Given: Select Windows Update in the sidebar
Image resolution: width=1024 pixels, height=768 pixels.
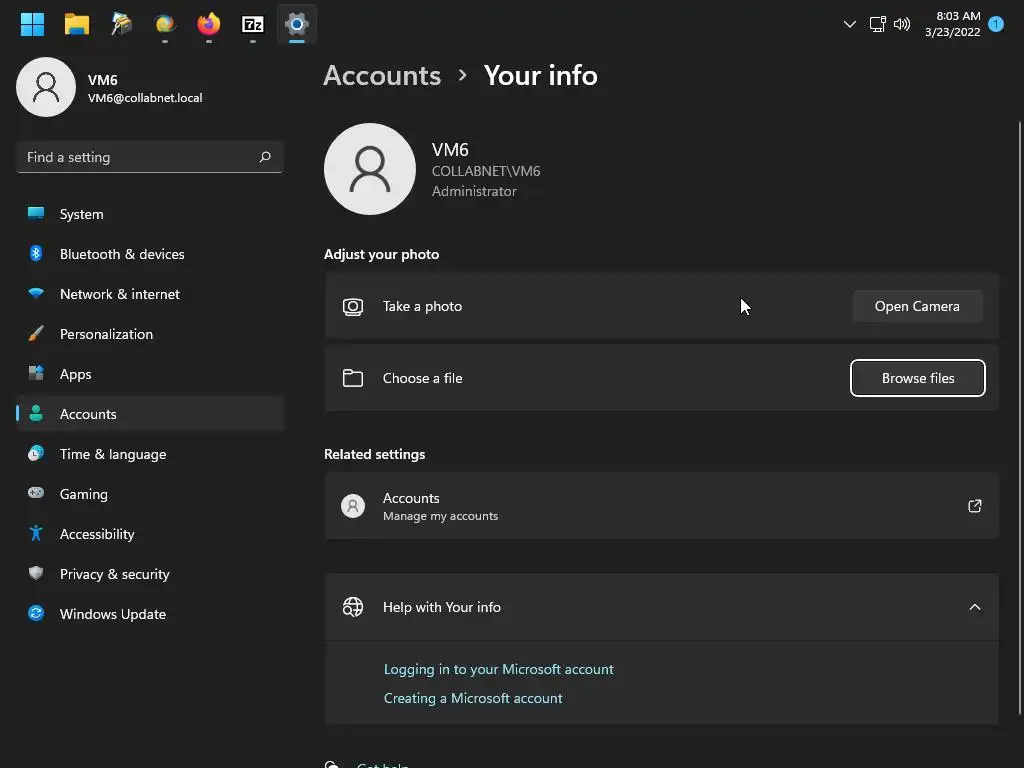Looking at the screenshot, I should click(112, 614).
